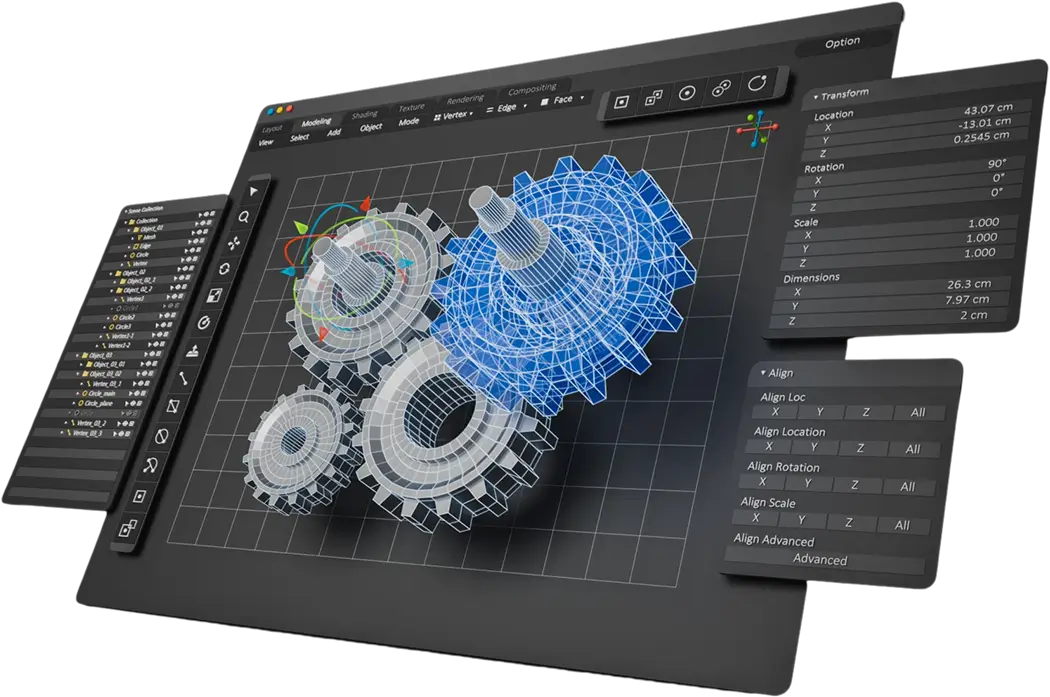Open the Face selection dropdown

click(x=561, y=99)
